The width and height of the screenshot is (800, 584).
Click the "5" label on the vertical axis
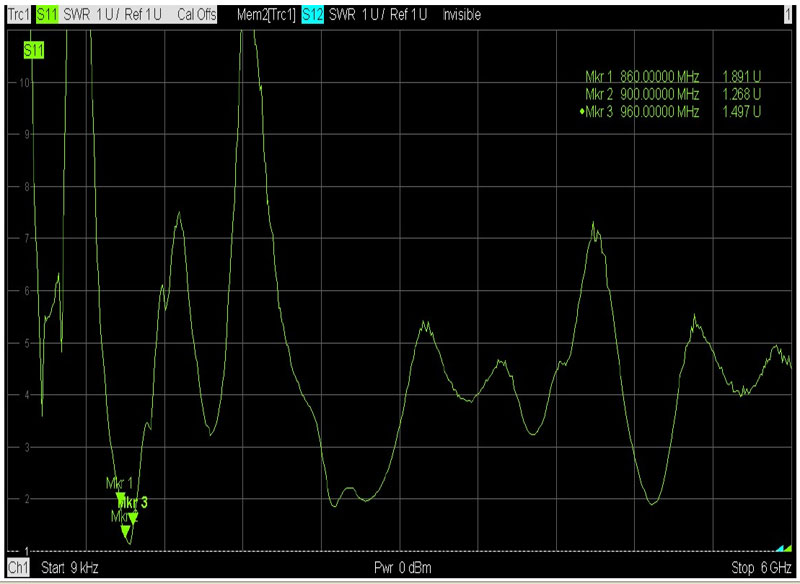(x=27, y=343)
